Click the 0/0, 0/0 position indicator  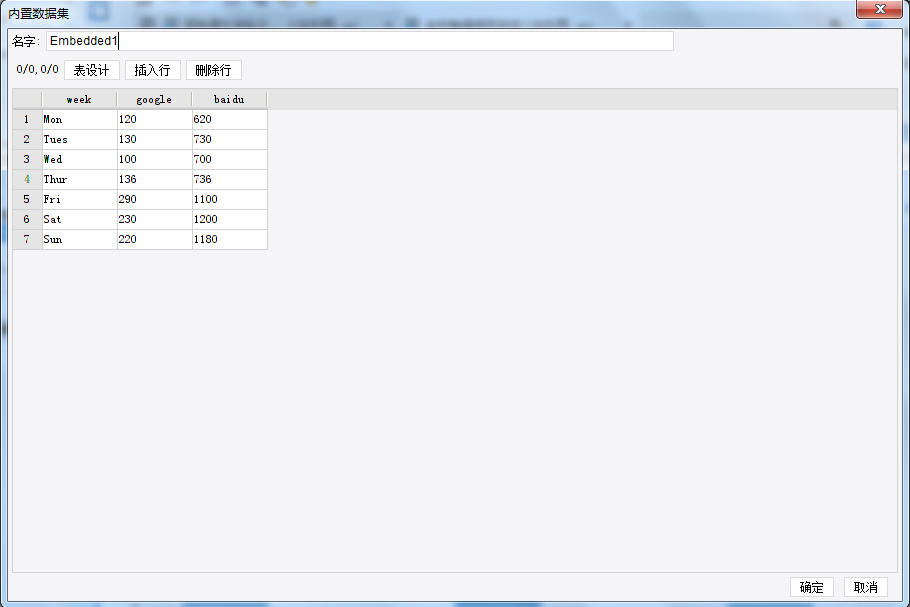pyautogui.click(x=38, y=70)
